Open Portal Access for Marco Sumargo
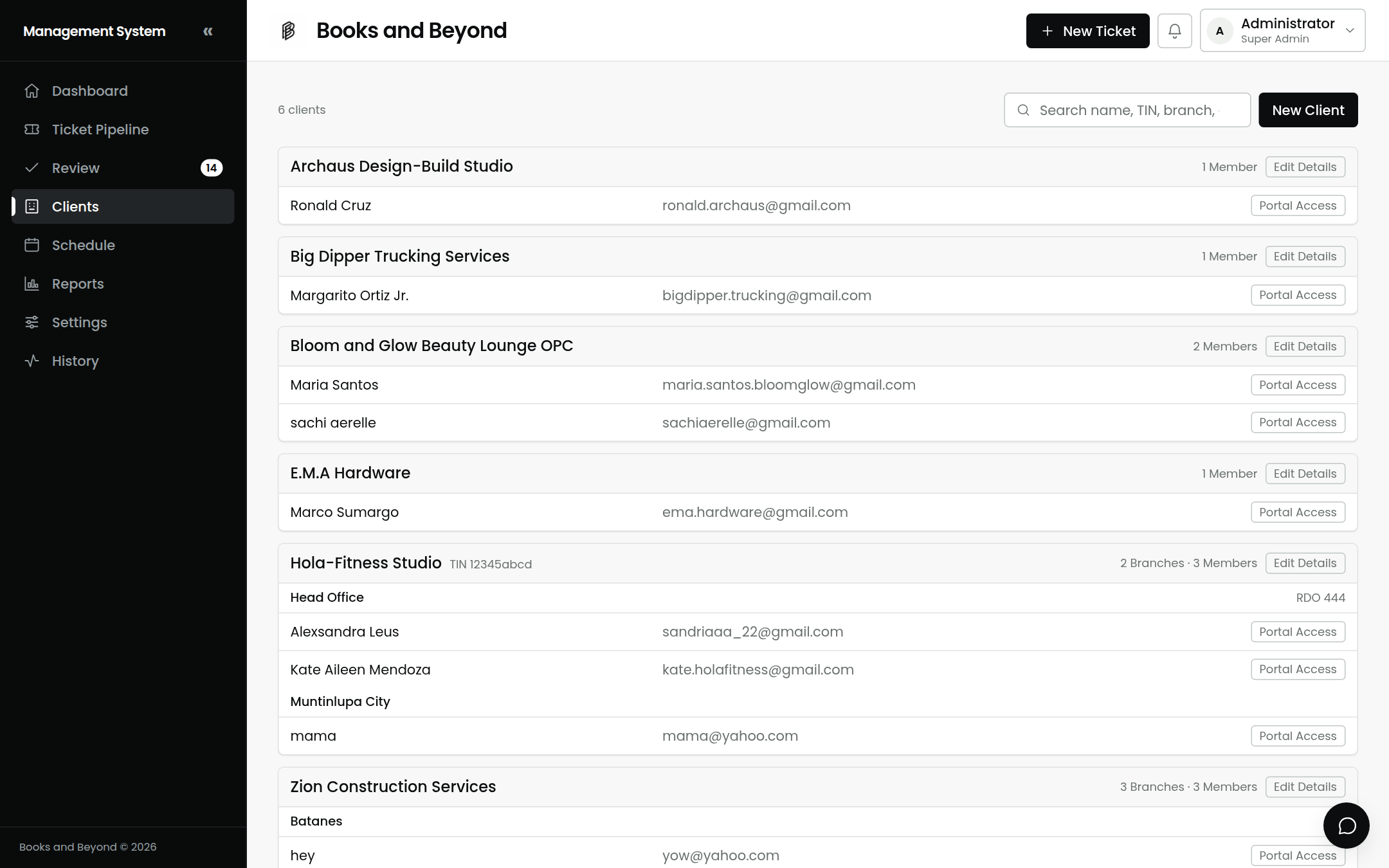This screenshot has height=868, width=1389. point(1298,512)
